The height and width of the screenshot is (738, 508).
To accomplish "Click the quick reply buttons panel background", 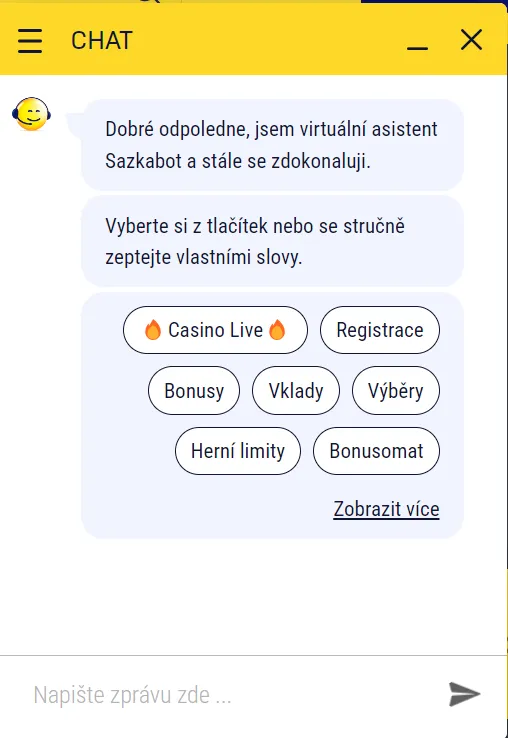I will (x=272, y=520).
